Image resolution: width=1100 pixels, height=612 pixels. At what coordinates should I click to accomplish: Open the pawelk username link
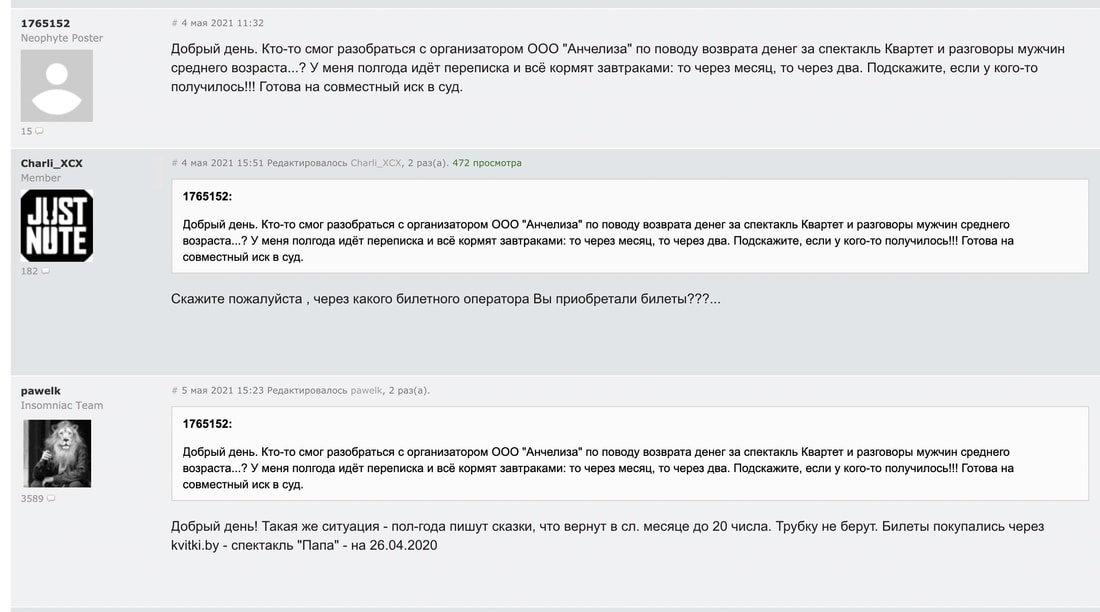[41, 390]
